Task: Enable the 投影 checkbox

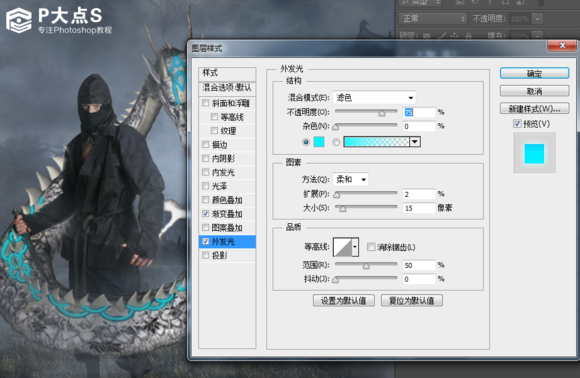Action: (x=206, y=255)
